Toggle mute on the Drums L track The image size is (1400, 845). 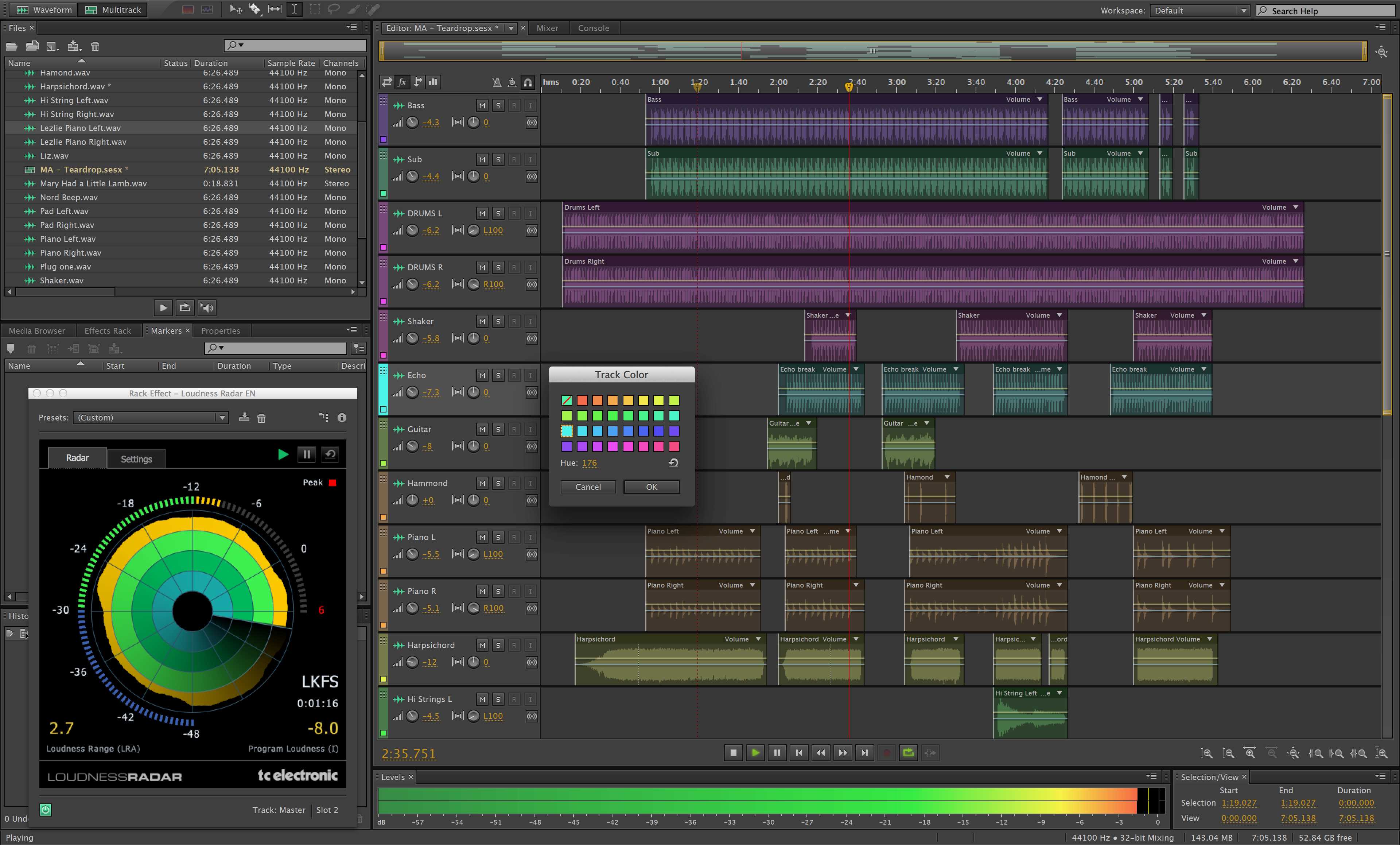pos(480,212)
